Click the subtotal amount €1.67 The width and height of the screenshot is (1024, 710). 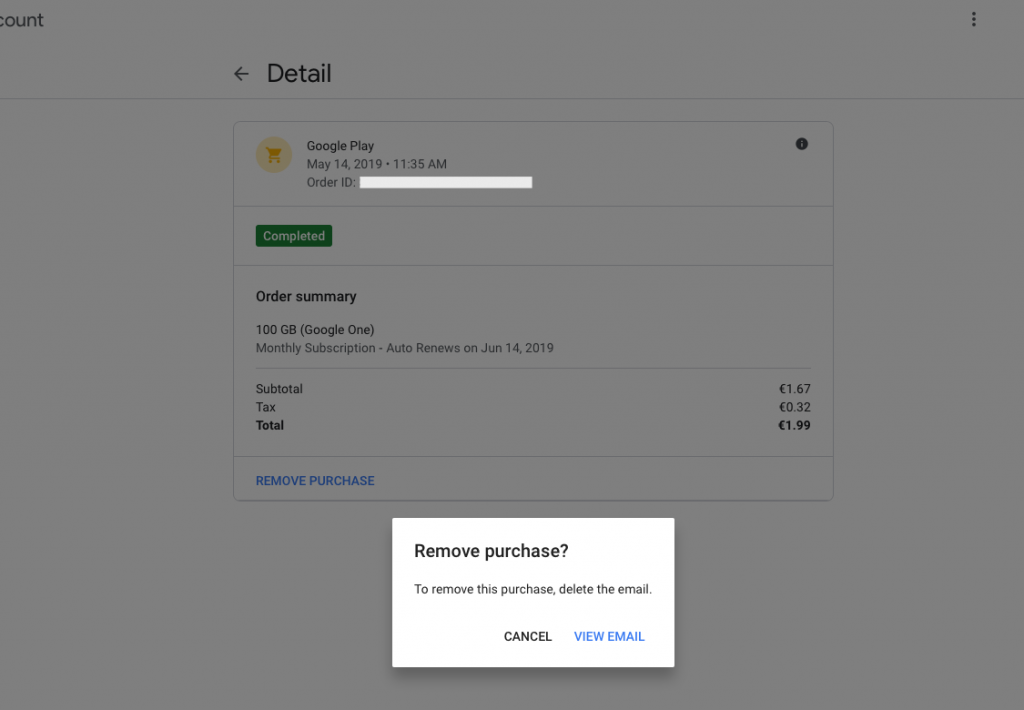(794, 389)
